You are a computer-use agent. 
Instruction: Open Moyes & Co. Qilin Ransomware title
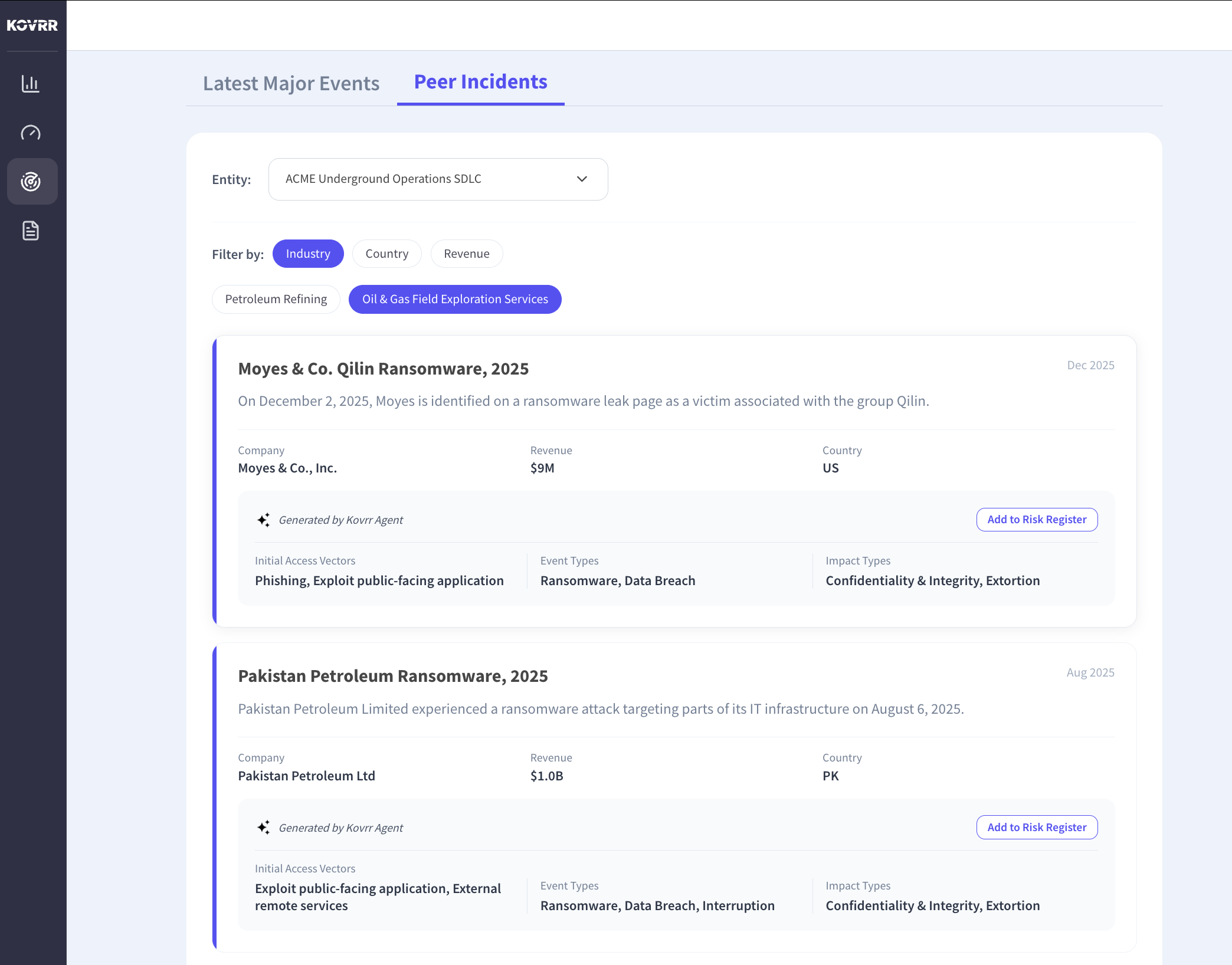click(x=384, y=369)
